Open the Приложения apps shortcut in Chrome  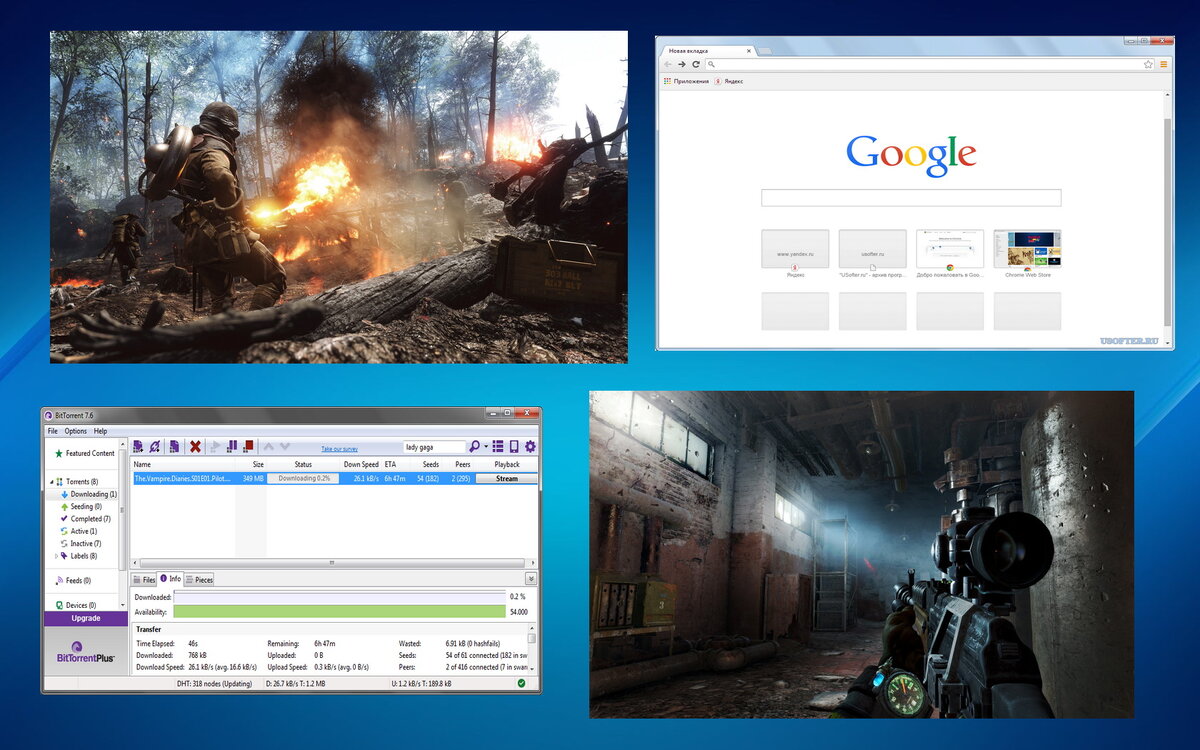click(x=686, y=81)
